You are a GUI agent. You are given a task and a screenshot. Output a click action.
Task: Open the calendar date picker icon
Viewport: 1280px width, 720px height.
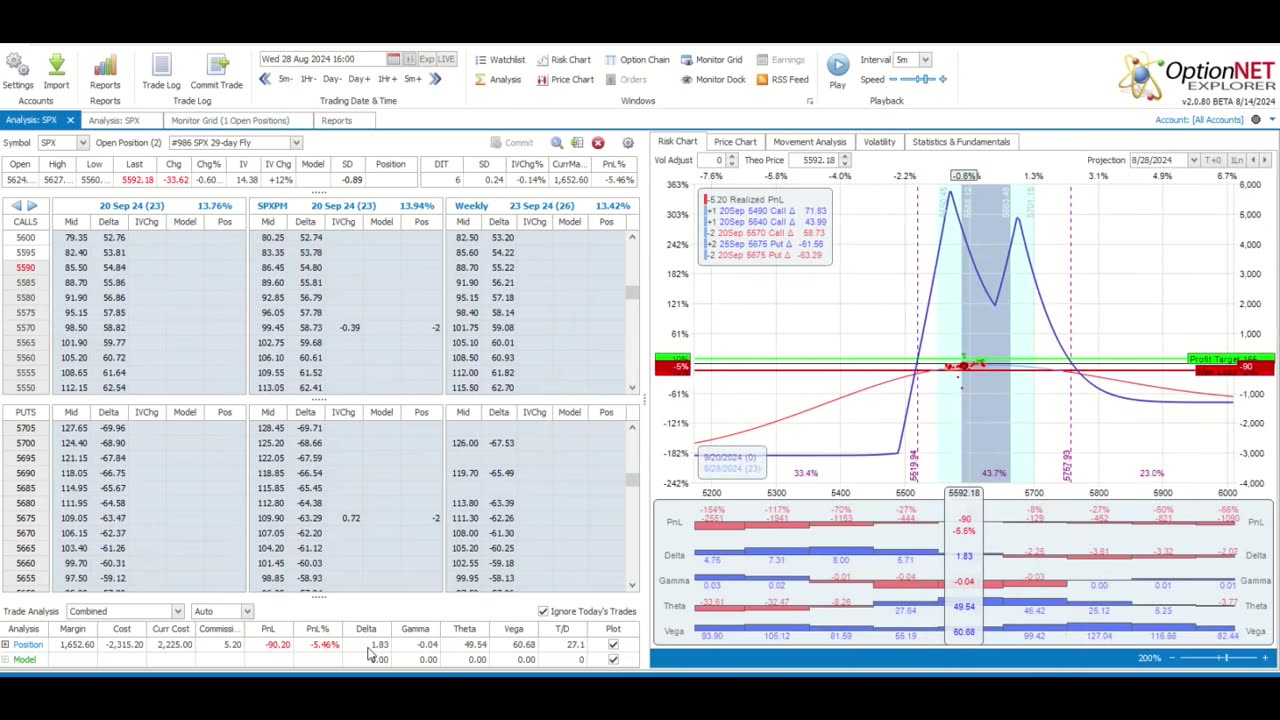click(393, 59)
